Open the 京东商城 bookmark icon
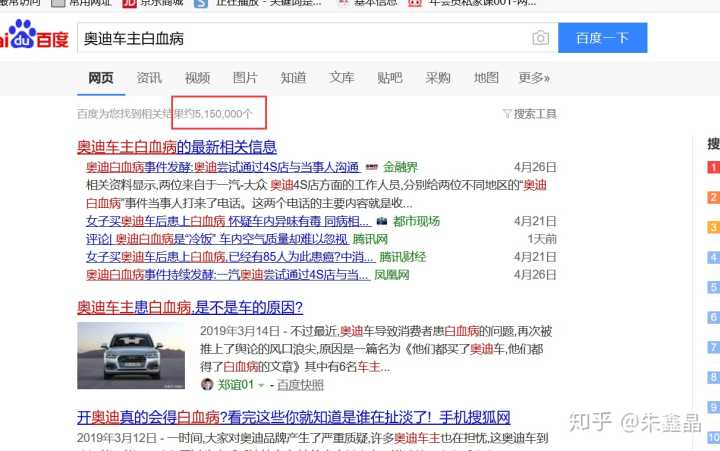 pos(129,3)
